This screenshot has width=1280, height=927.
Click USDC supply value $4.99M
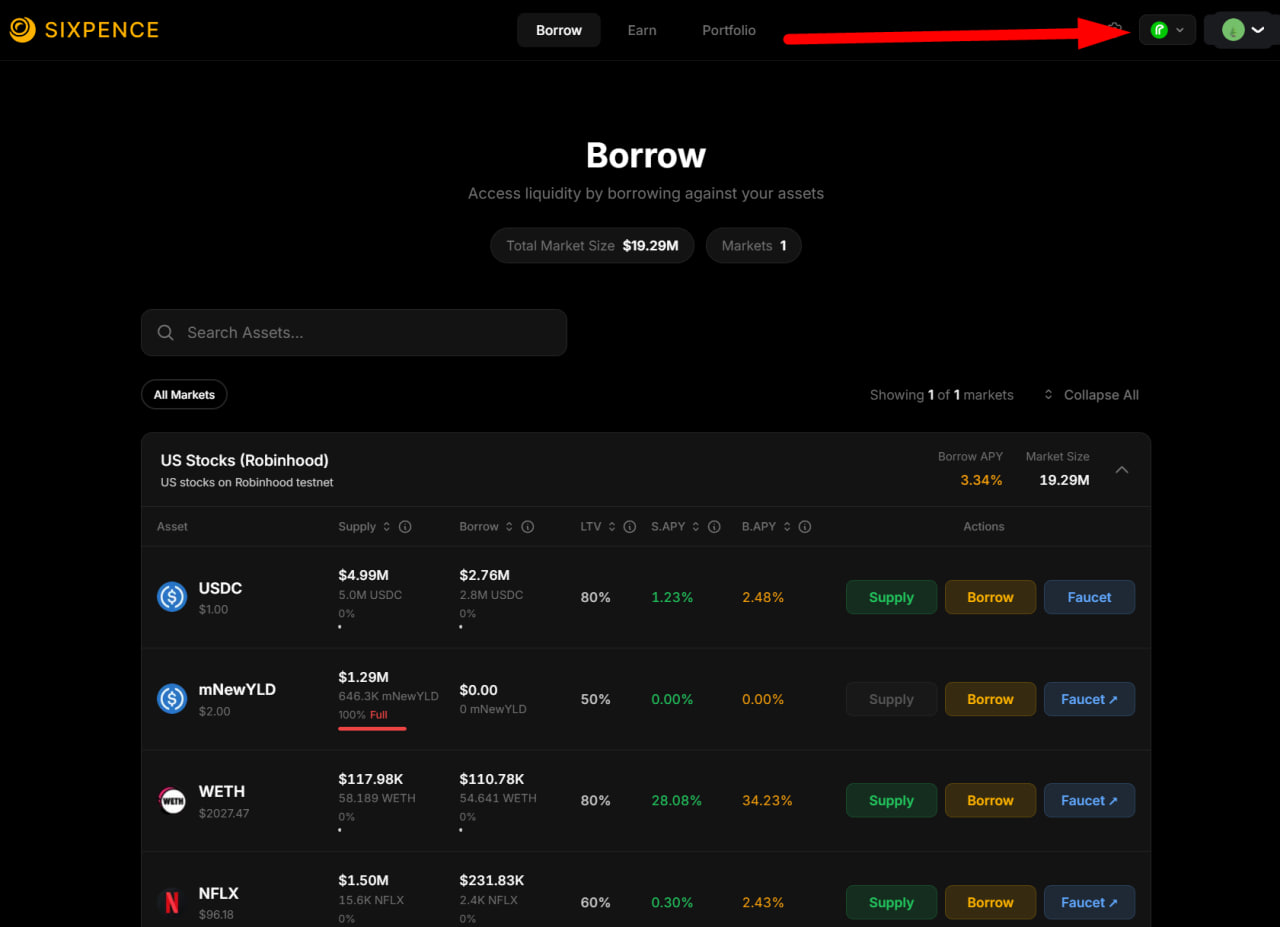coord(363,575)
